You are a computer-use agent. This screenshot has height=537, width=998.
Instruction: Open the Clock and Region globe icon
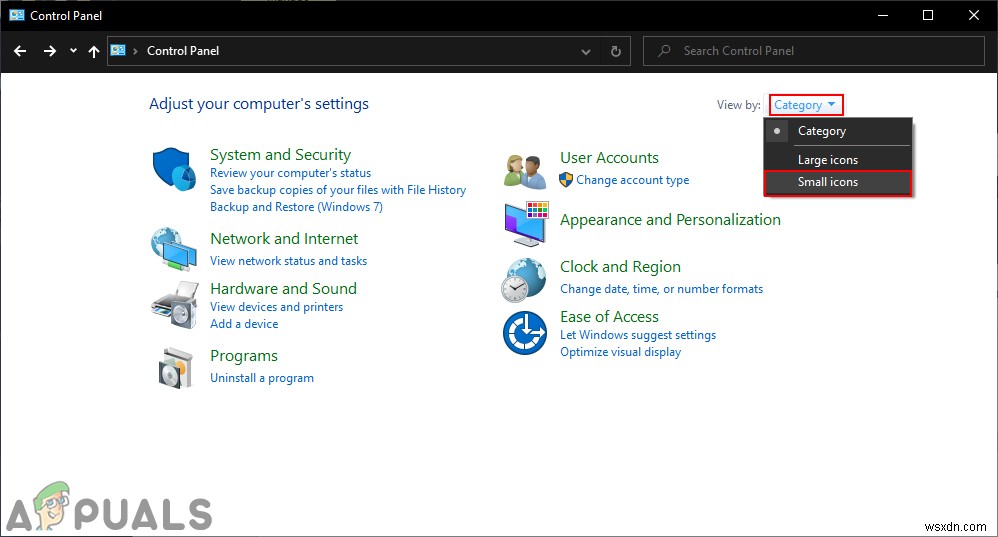pyautogui.click(x=525, y=279)
